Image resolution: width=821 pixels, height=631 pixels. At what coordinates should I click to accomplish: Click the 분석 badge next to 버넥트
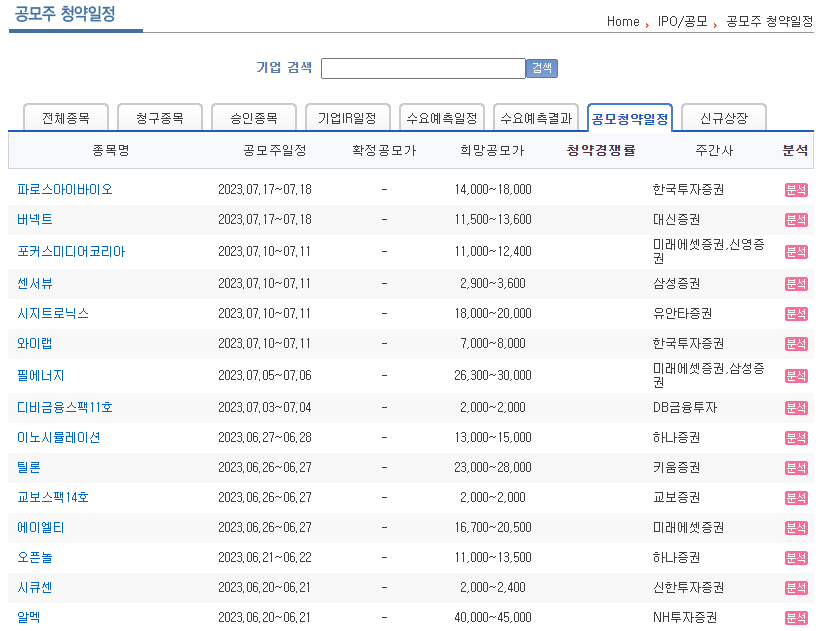click(x=796, y=221)
